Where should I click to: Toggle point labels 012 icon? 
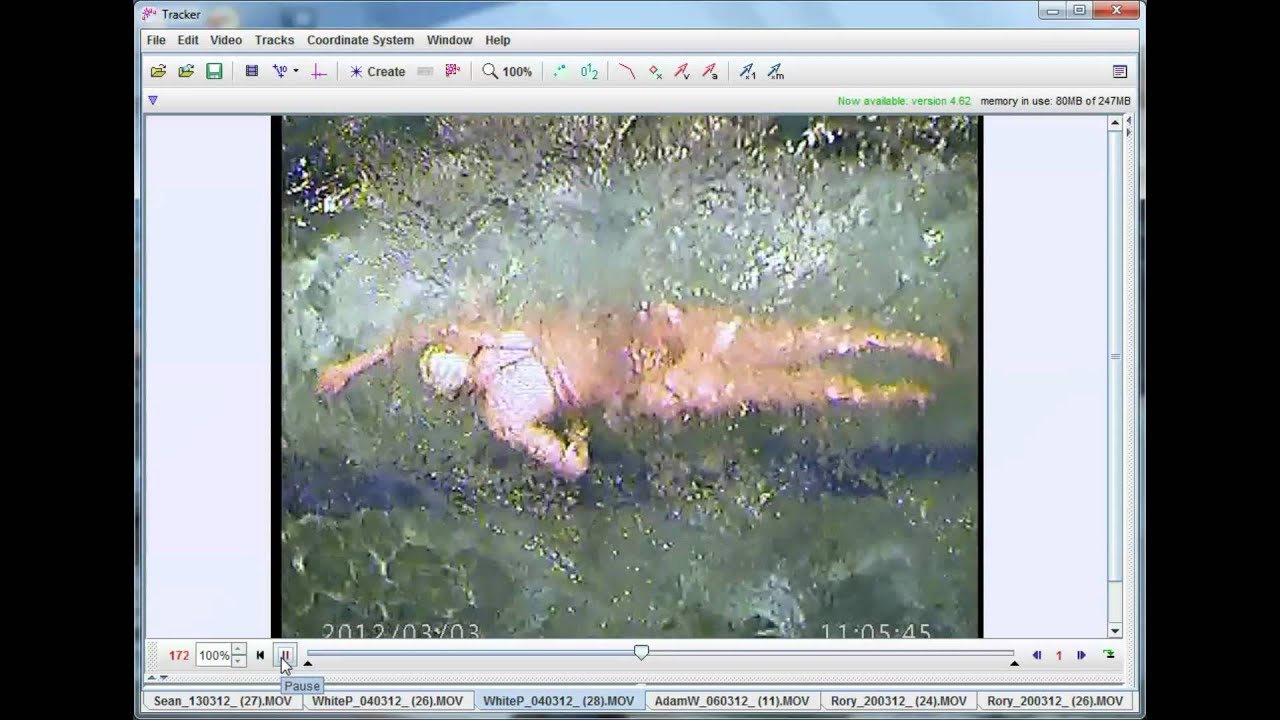589,71
